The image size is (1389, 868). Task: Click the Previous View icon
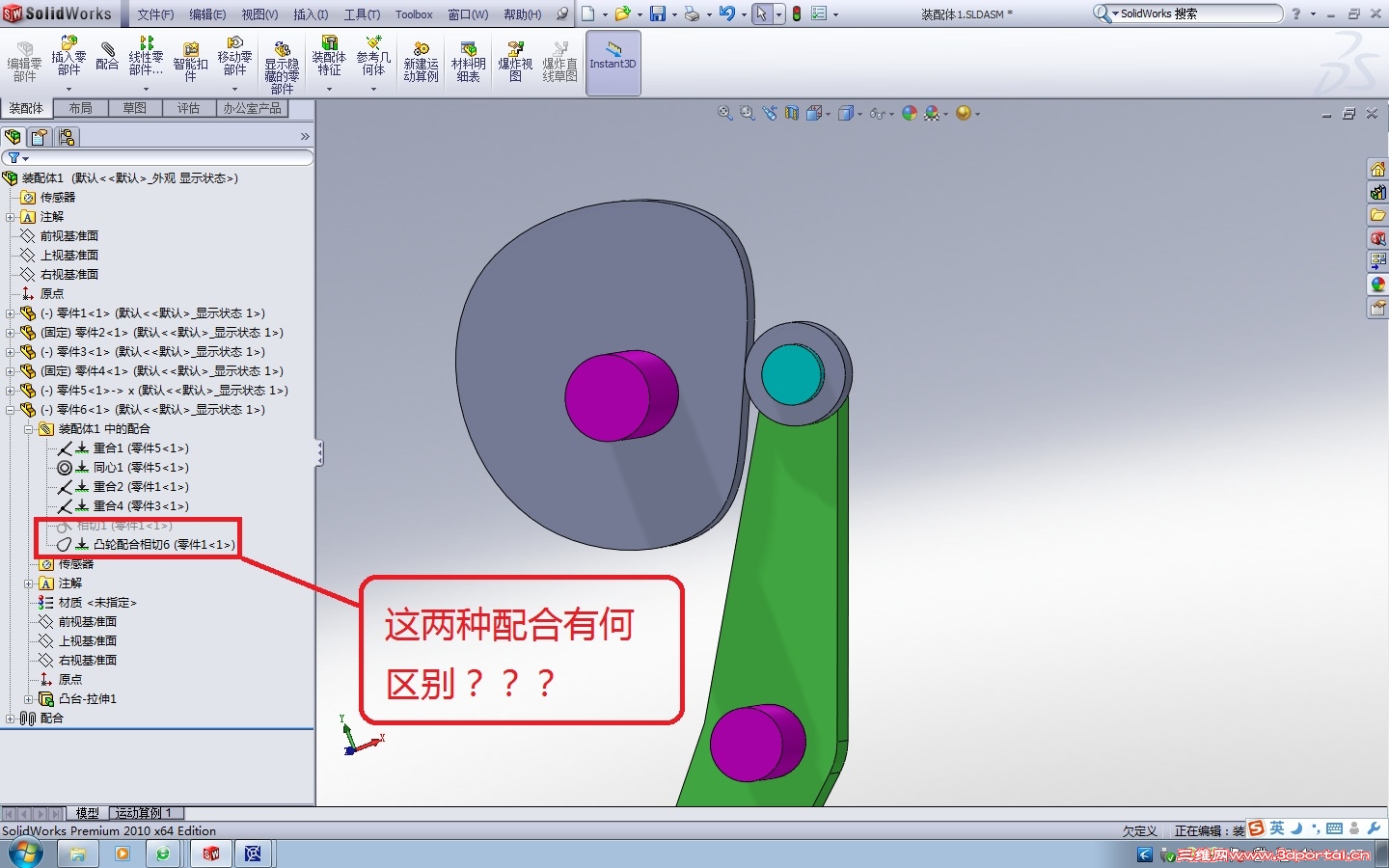(x=770, y=113)
